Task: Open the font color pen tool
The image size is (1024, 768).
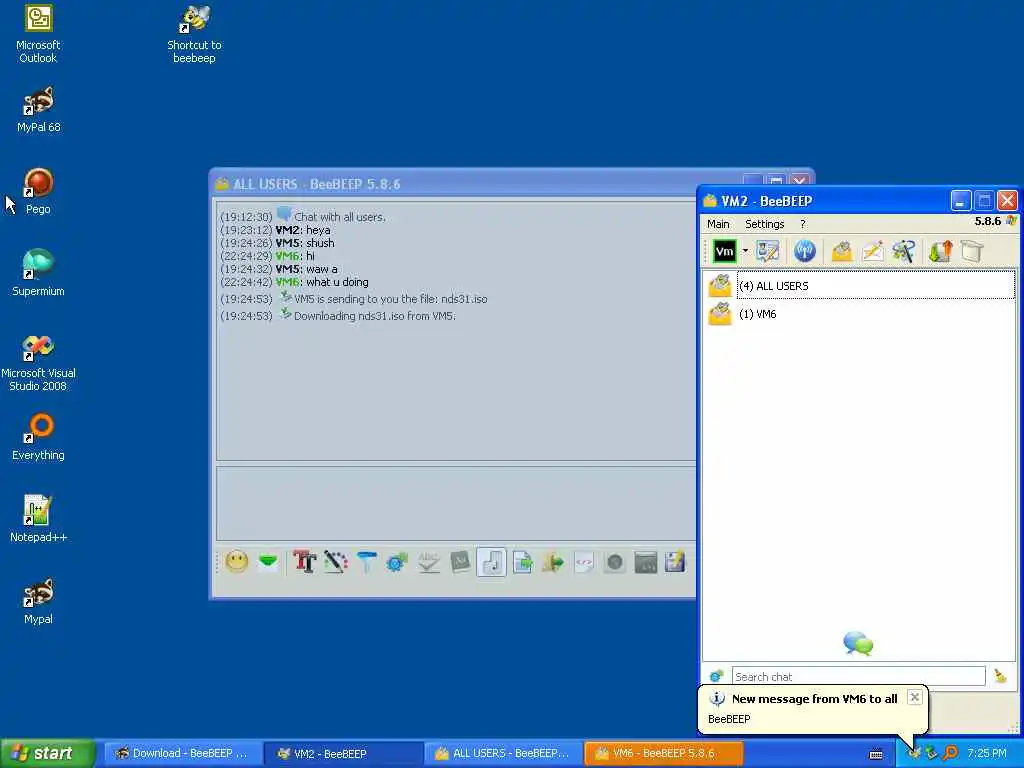Action: [x=336, y=562]
